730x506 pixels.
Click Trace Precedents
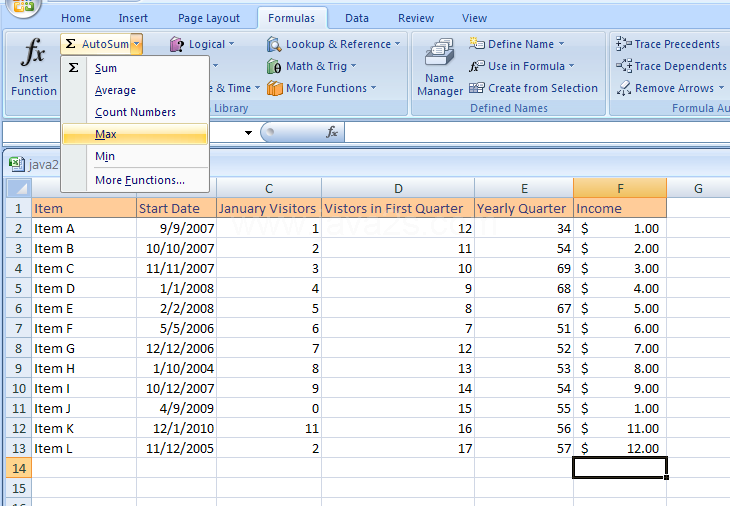668,44
